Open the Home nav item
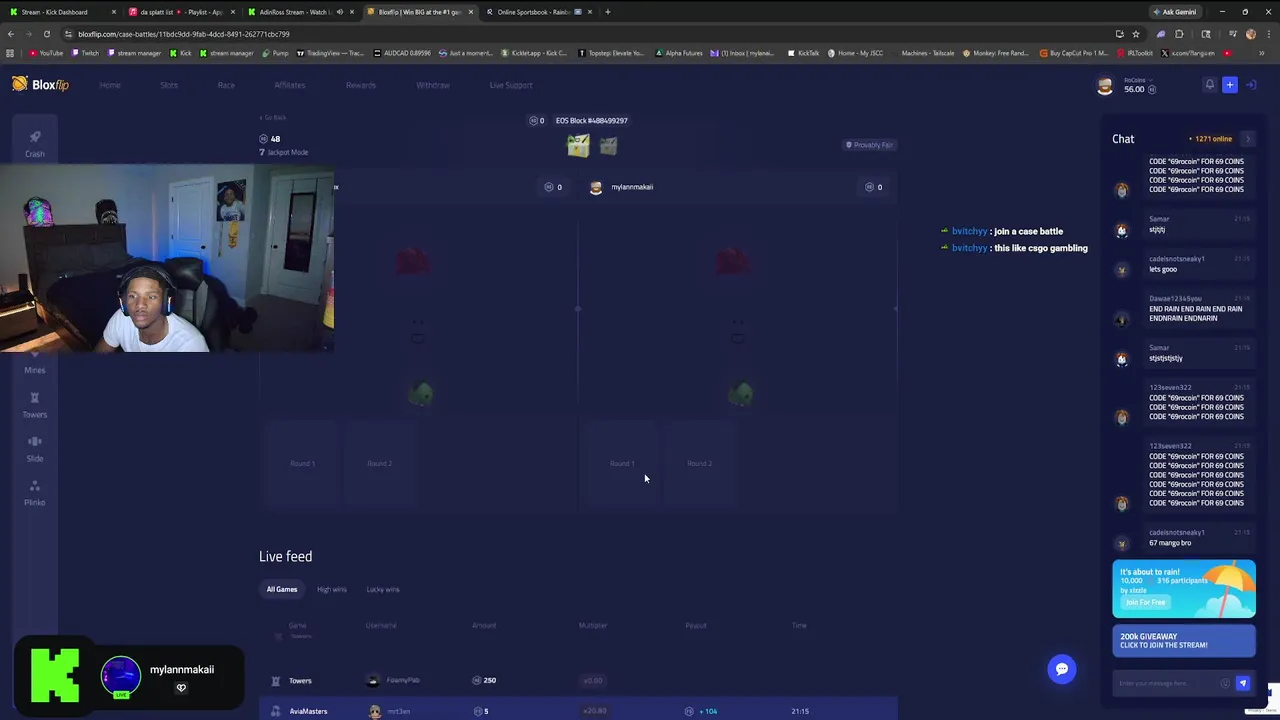The image size is (1280, 720). coord(110,85)
